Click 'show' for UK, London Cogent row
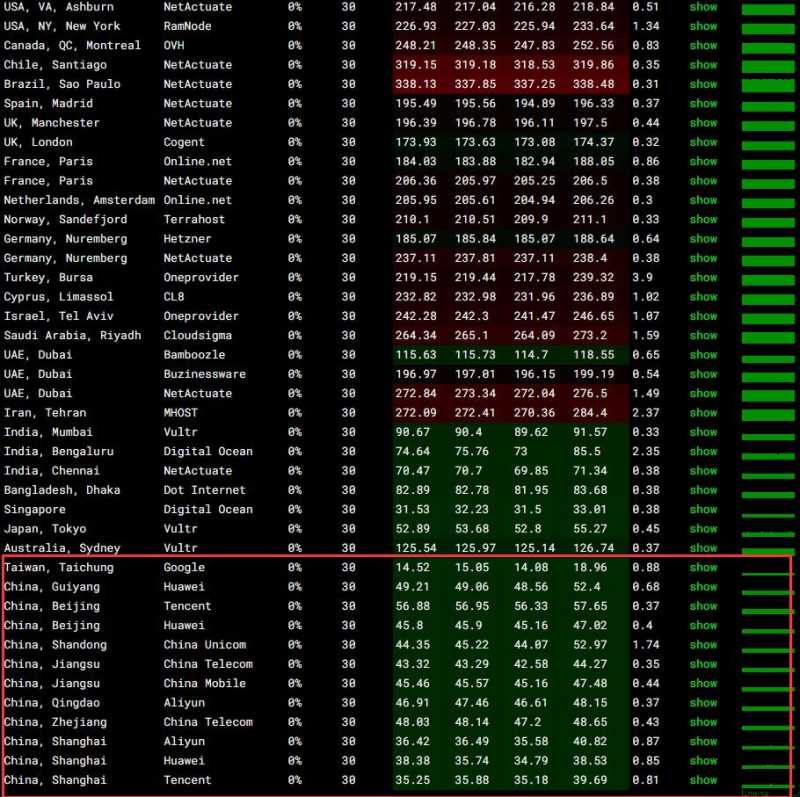Image resolution: width=800 pixels, height=797 pixels. click(x=703, y=142)
